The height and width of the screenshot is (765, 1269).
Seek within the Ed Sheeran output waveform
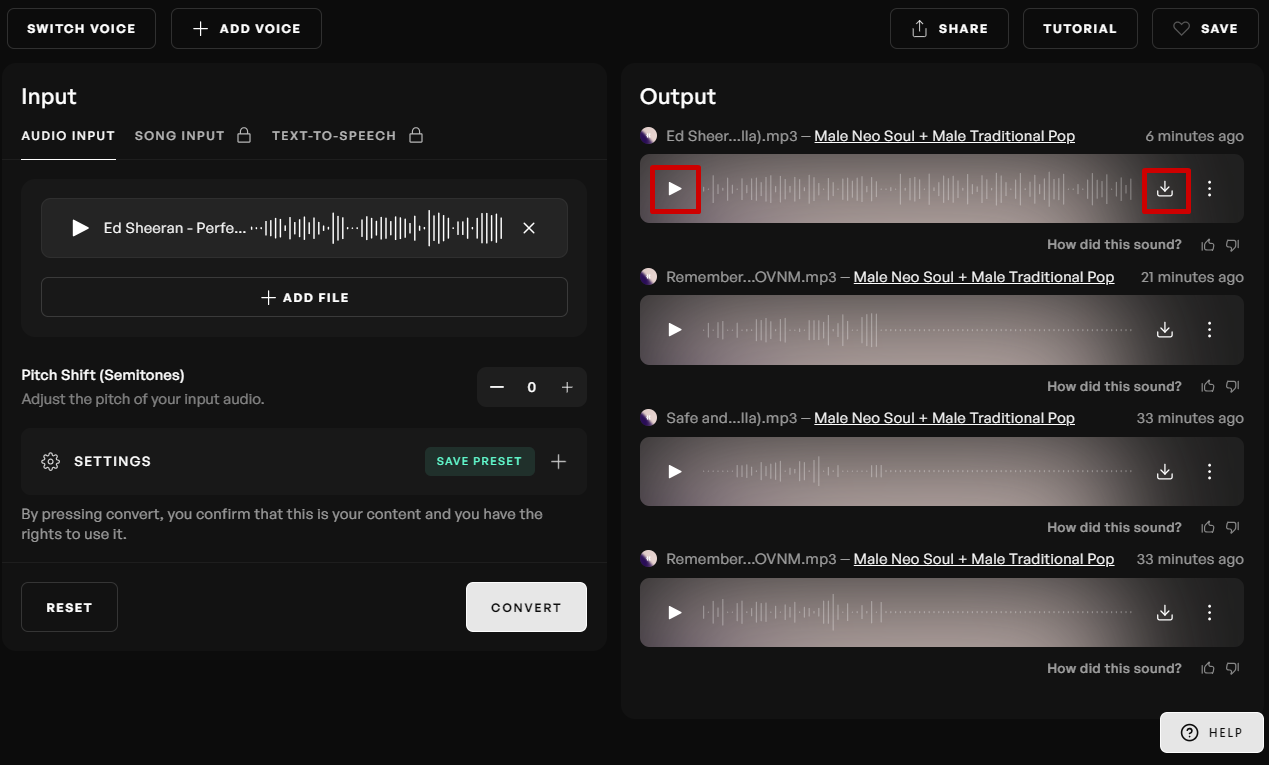click(920, 189)
